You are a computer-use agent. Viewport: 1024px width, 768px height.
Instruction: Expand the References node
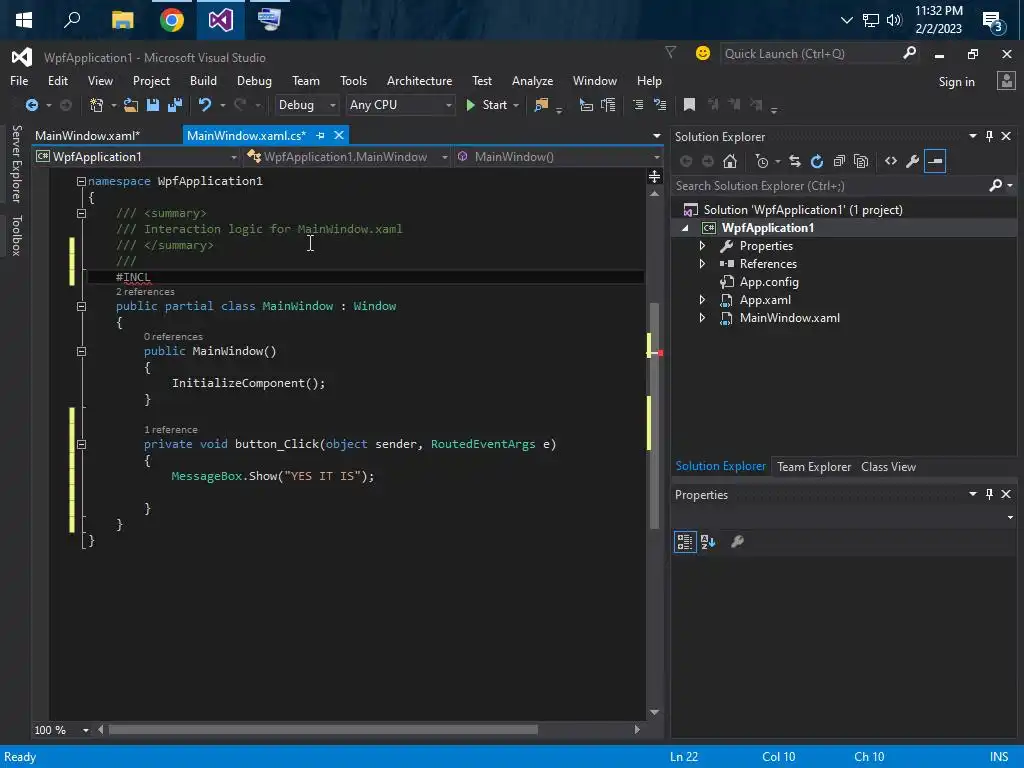click(702, 264)
